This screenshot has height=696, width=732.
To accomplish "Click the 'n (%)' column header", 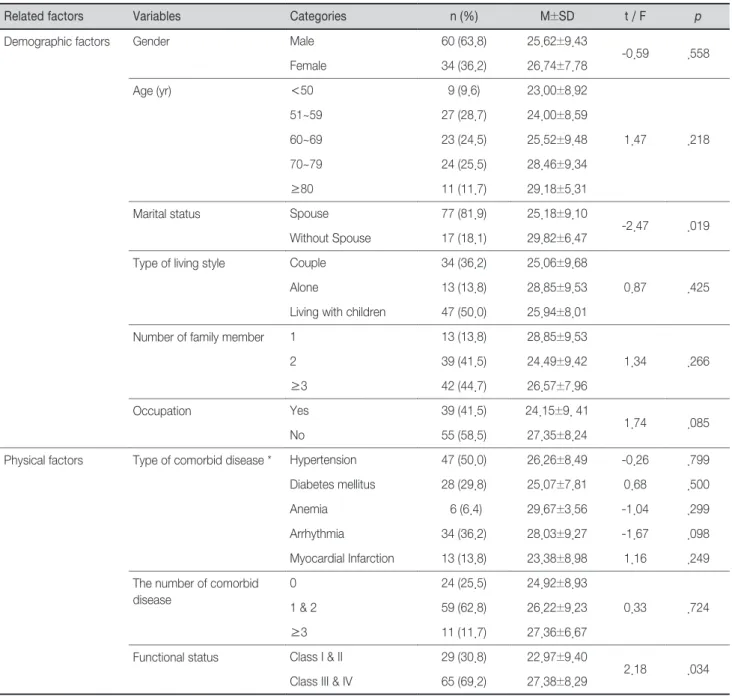I will point(464,16).
